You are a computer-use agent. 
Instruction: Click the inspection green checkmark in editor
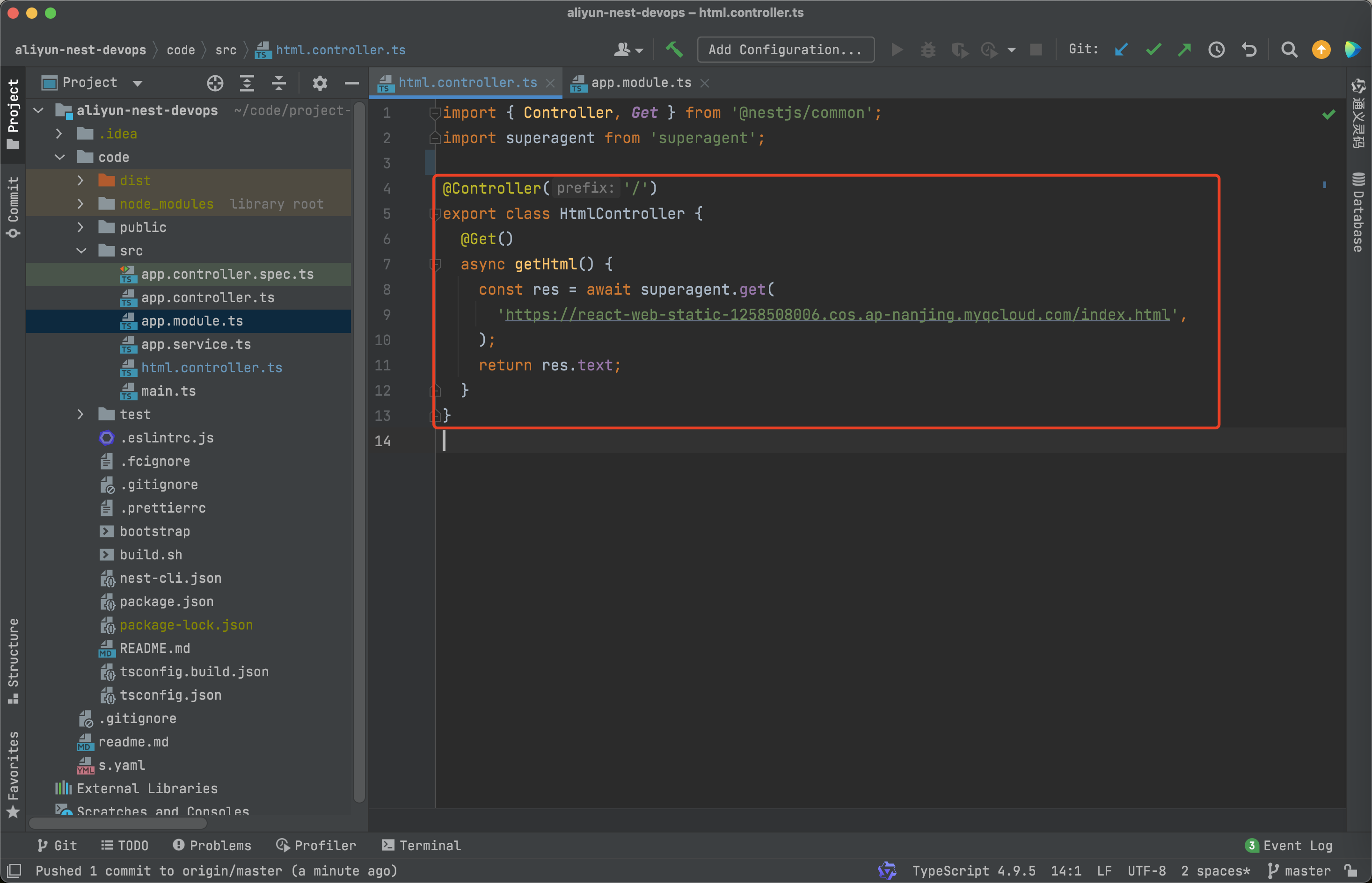pyautogui.click(x=1328, y=115)
